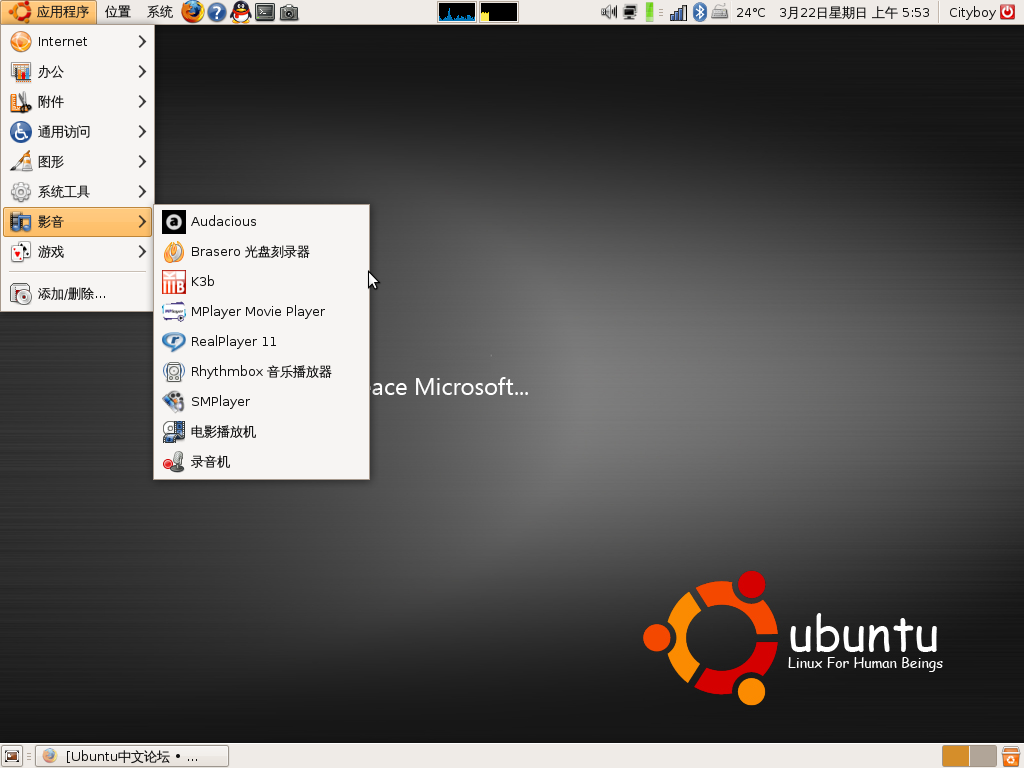1024x768 pixels.
Task: Expand the Internet submenu arrow
Action: 142,42
